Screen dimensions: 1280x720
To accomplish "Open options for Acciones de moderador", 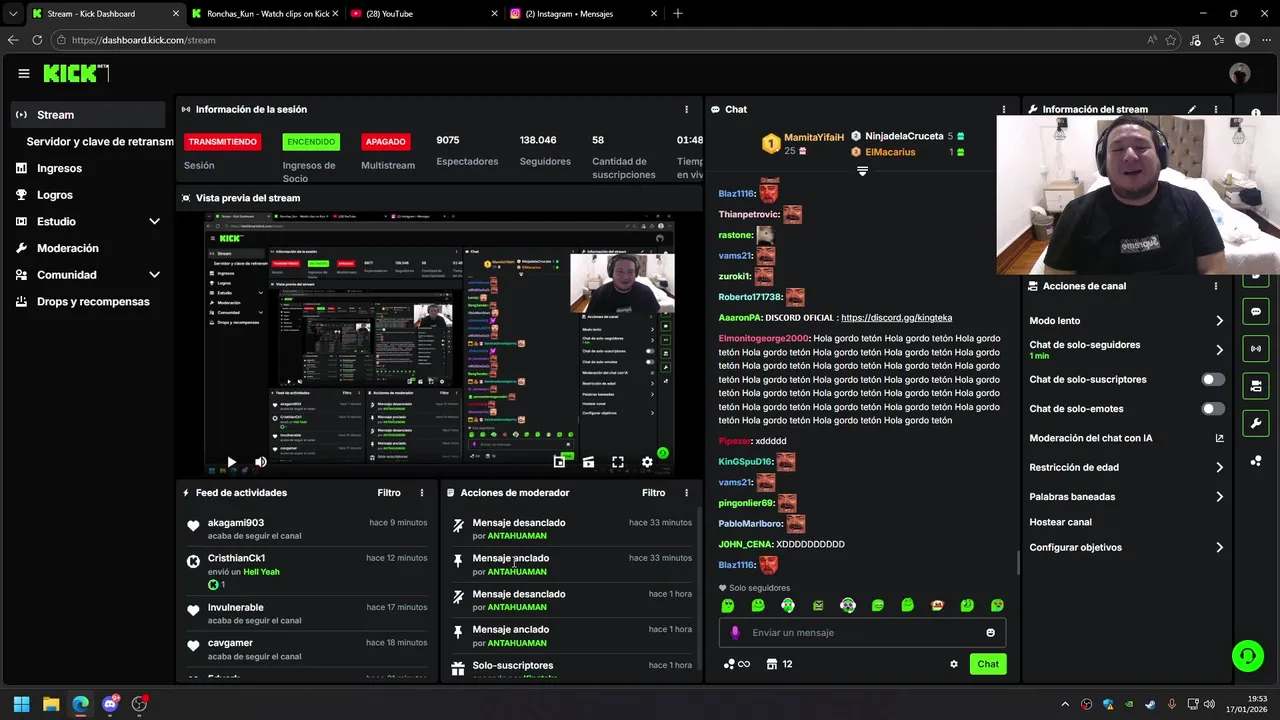I will tap(686, 493).
